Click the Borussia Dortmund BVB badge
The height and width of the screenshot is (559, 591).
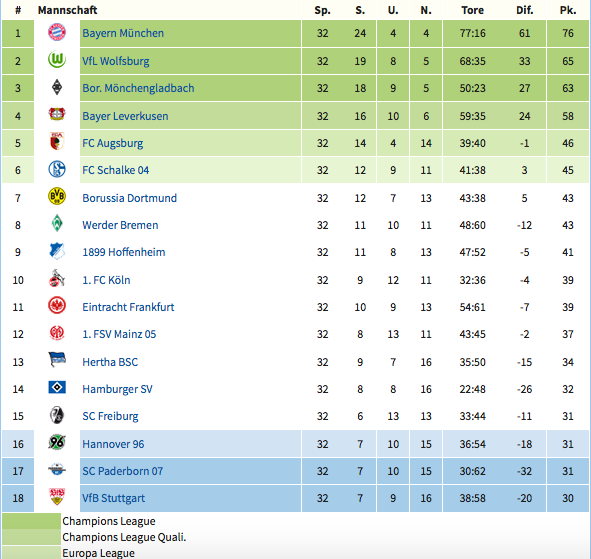[x=57, y=197]
